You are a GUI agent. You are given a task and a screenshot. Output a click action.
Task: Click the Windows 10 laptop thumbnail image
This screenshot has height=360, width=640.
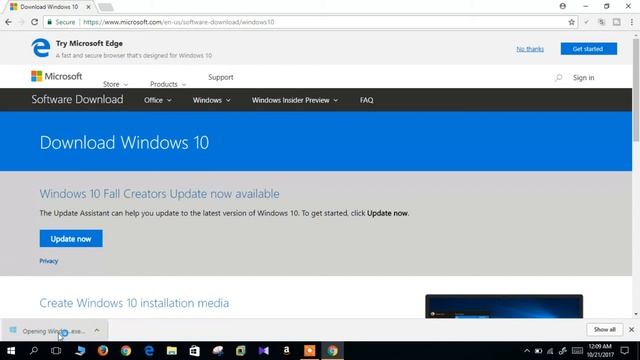[504, 306]
